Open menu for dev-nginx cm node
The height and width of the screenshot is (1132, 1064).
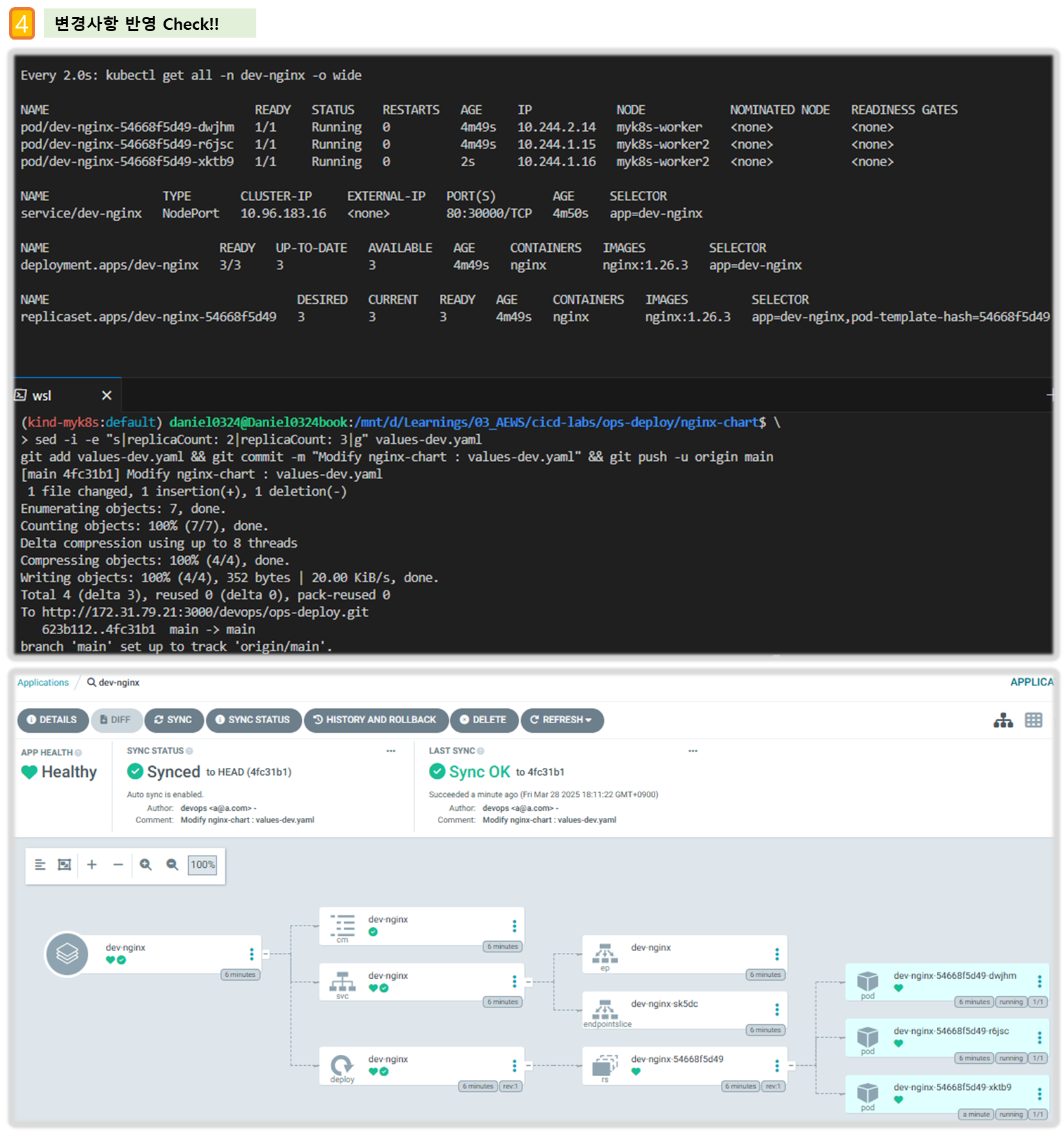(x=514, y=926)
